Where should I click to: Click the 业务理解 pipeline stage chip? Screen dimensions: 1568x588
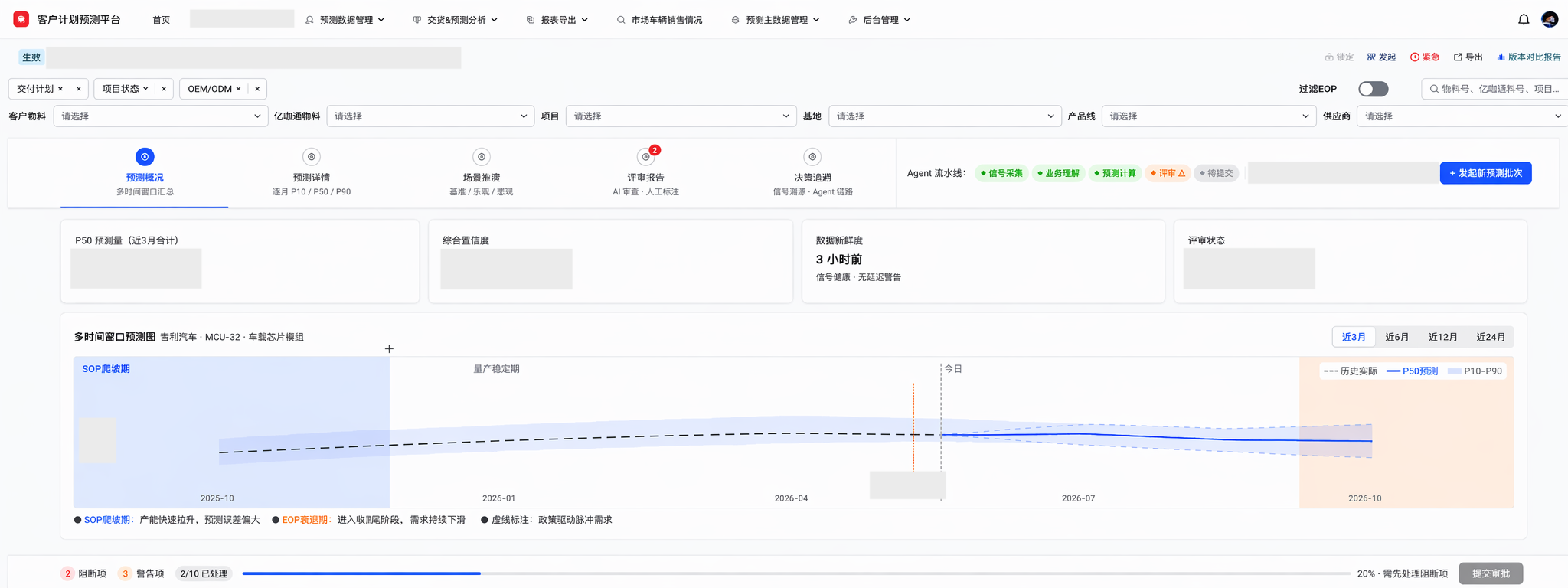coord(1058,173)
